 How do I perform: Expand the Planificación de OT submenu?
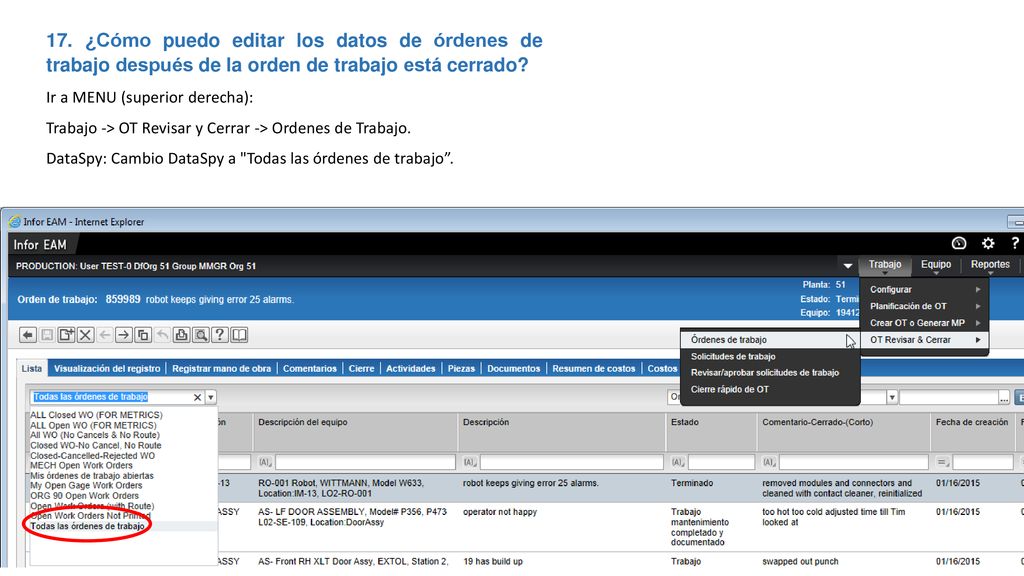pos(924,306)
